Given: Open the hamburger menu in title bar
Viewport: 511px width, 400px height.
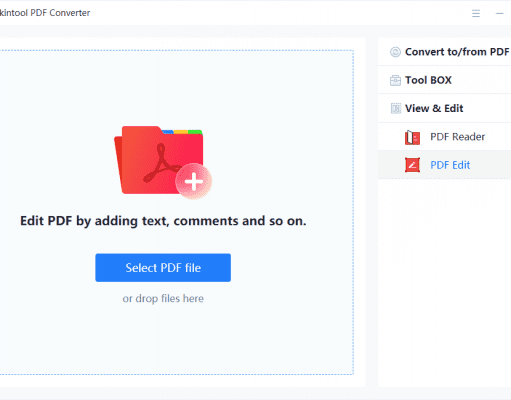Looking at the screenshot, I should [x=476, y=13].
